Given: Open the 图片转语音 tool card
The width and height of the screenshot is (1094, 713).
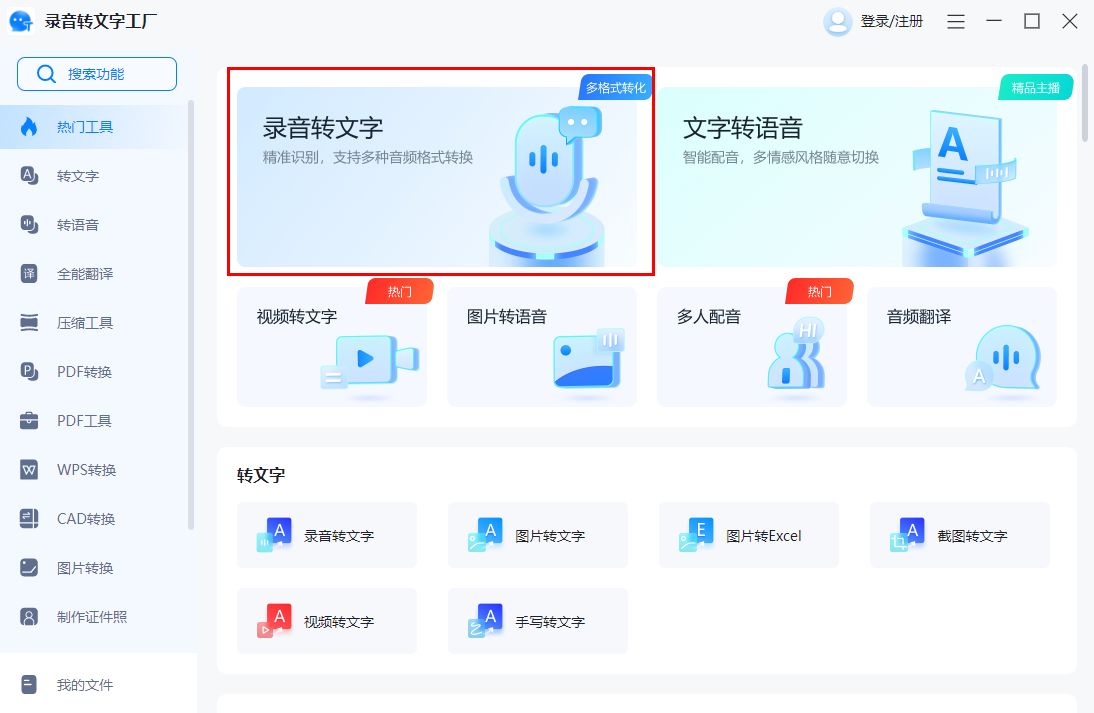Looking at the screenshot, I should [542, 347].
